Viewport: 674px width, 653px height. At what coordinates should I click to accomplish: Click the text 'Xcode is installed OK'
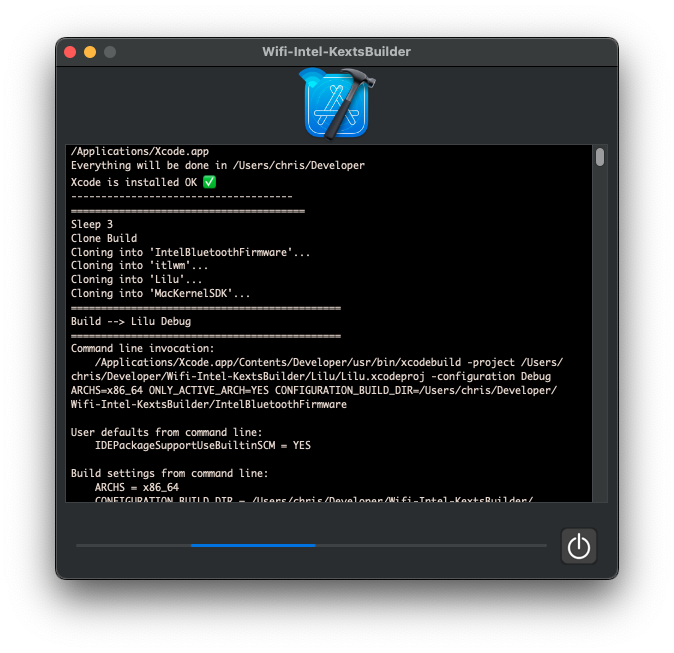(x=134, y=182)
